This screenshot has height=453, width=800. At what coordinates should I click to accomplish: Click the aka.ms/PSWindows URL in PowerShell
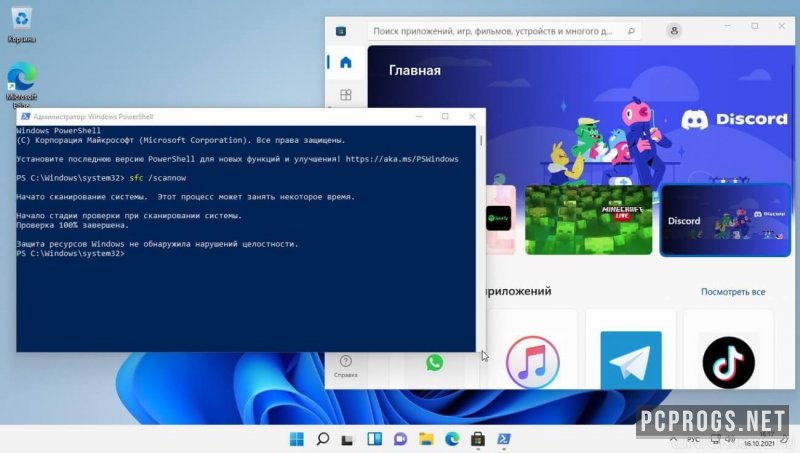pyautogui.click(x=402, y=159)
